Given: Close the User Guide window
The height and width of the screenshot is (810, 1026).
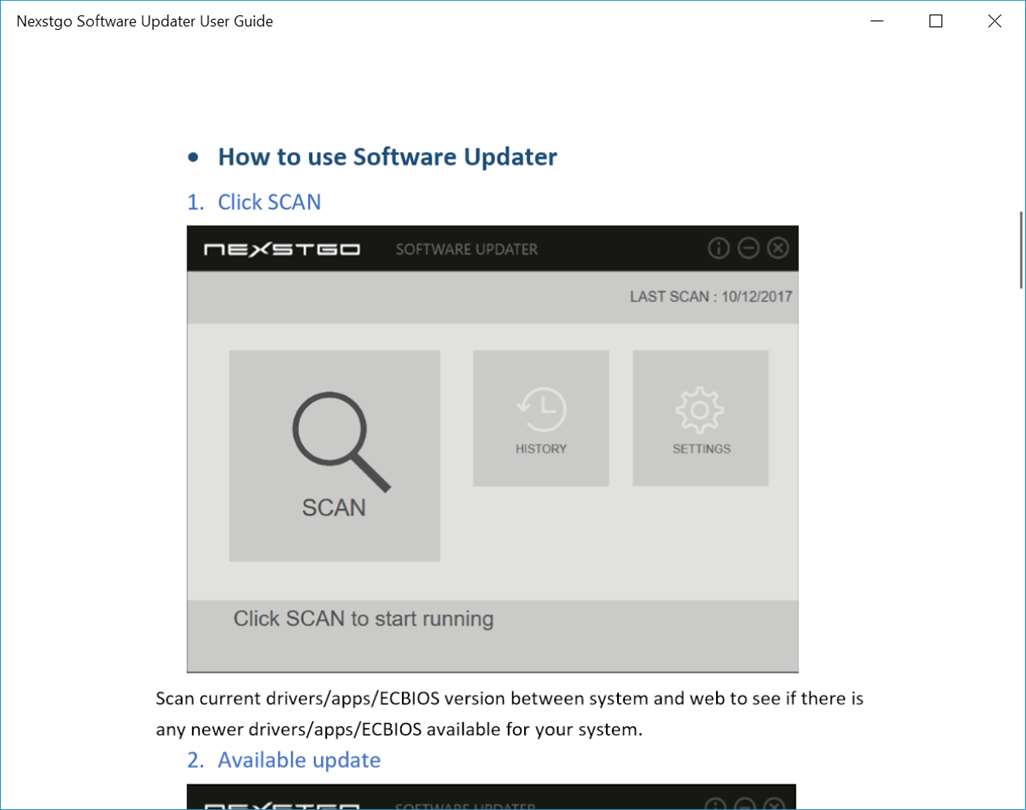Looking at the screenshot, I should [995, 21].
